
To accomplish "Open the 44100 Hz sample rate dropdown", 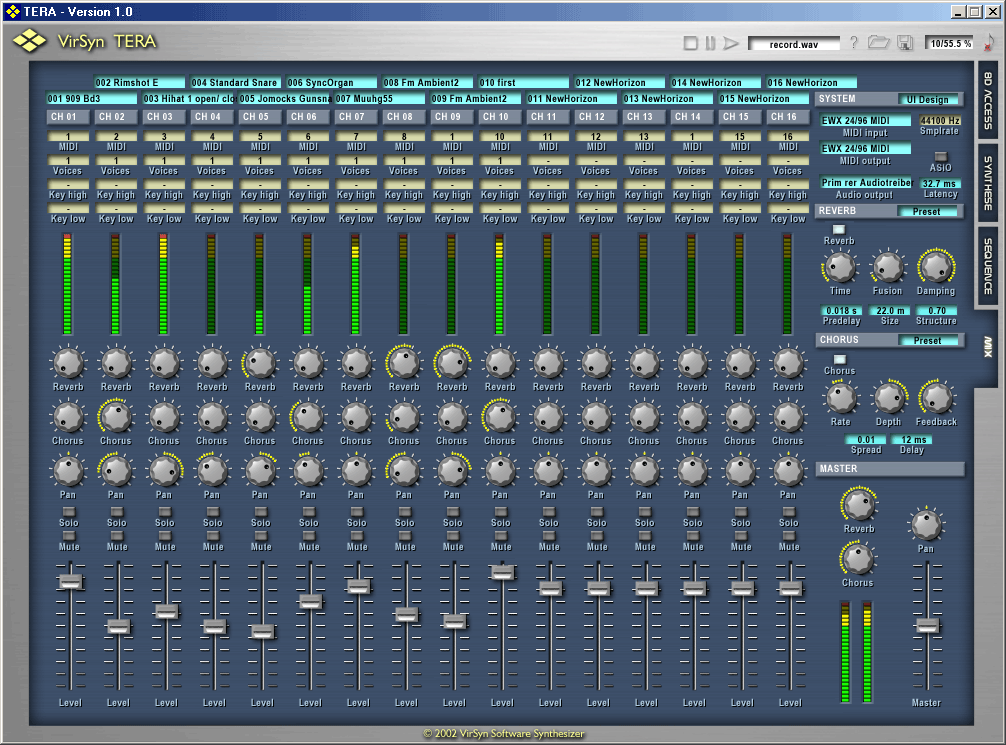I will (939, 120).
